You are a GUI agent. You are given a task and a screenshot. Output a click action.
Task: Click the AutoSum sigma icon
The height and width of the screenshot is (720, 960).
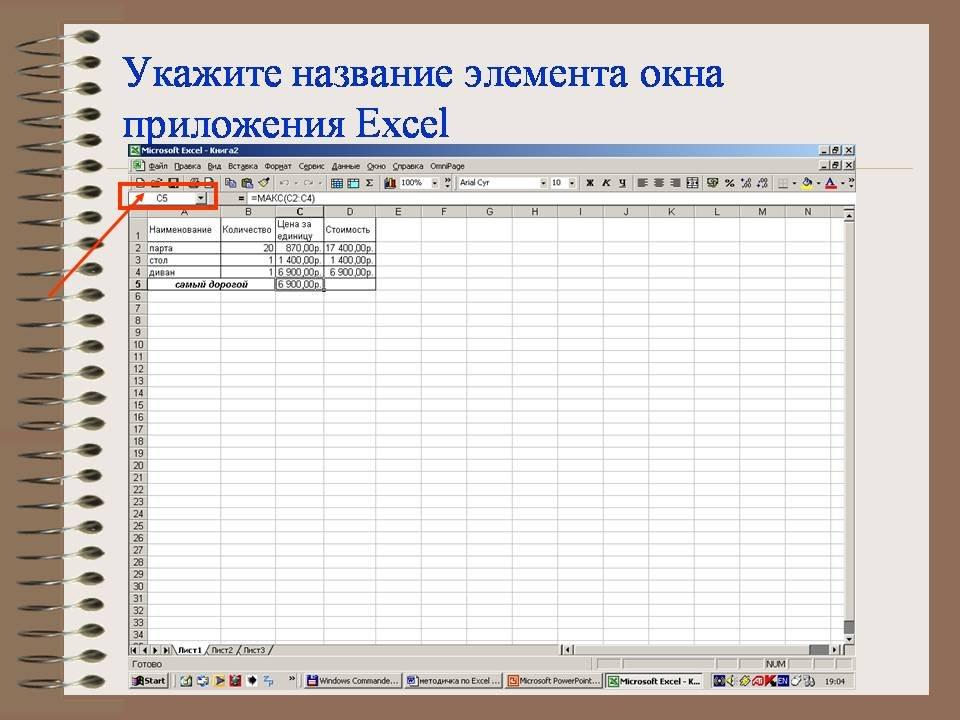tap(369, 183)
